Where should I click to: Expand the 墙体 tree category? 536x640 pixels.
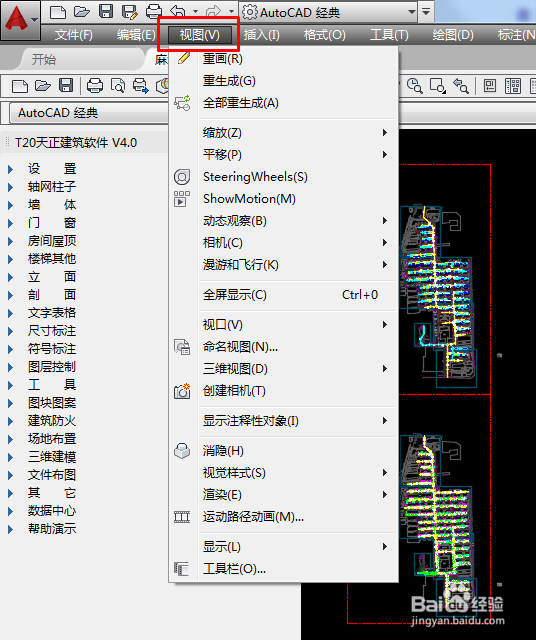click(11, 205)
